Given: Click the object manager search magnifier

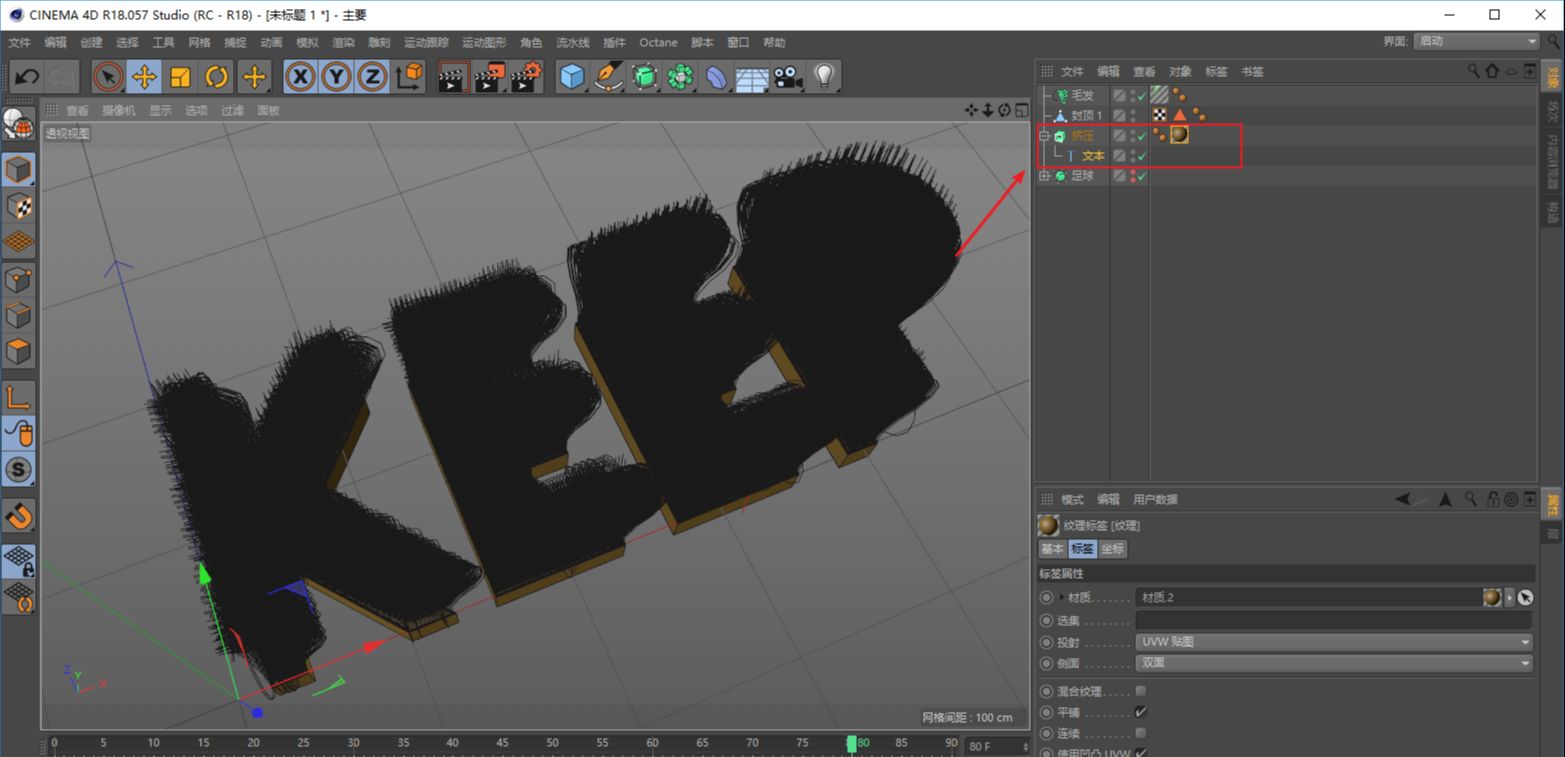Looking at the screenshot, I should pos(1473,71).
